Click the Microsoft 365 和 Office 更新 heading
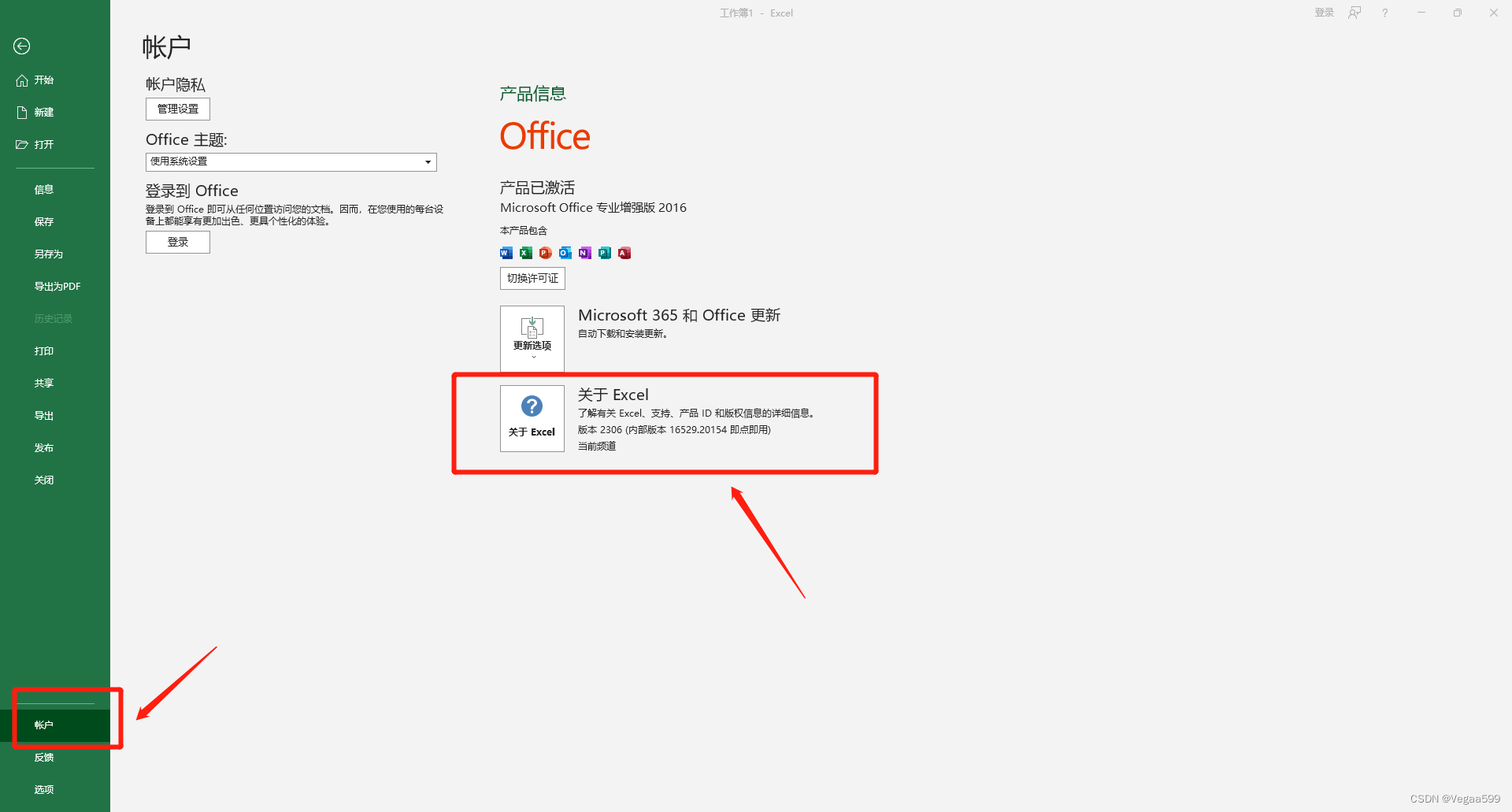Image resolution: width=1512 pixels, height=812 pixels. tap(679, 316)
